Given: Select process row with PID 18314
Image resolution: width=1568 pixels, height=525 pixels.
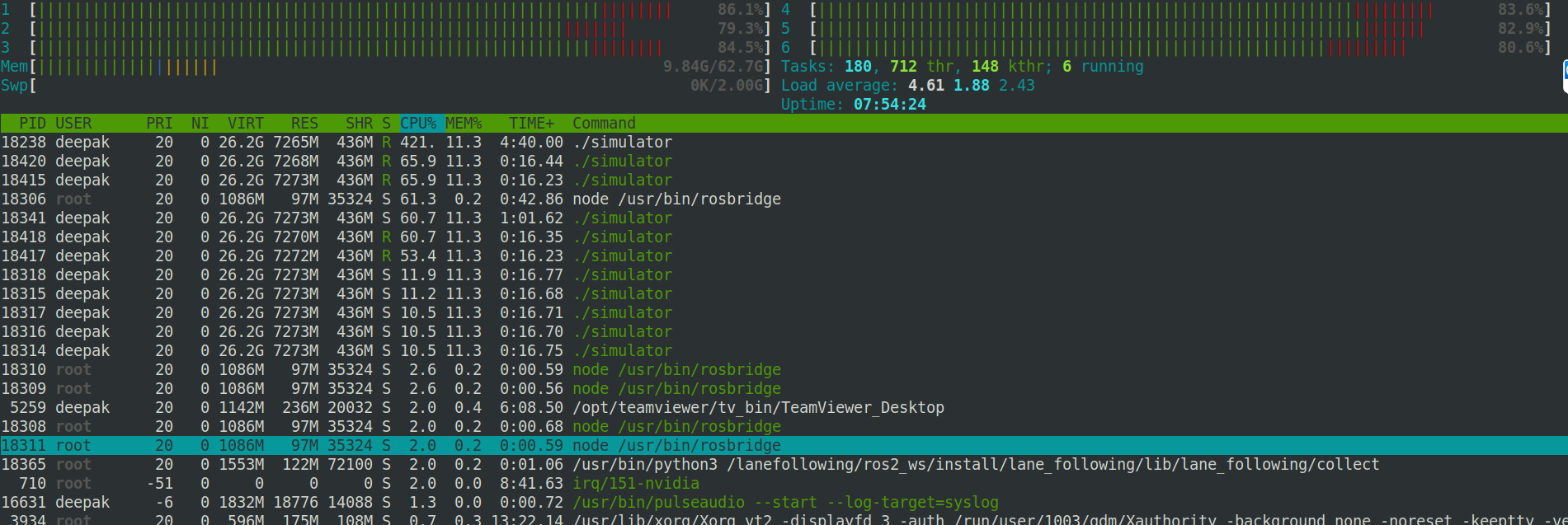Looking at the screenshot, I should coord(784,351).
